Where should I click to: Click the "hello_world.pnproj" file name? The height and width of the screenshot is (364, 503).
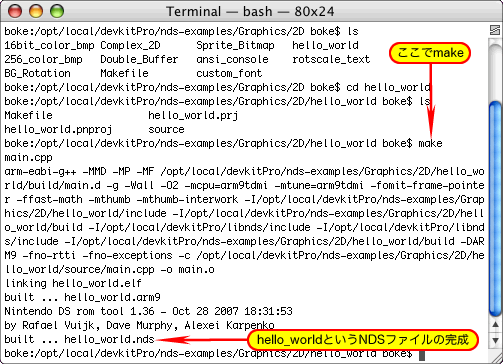pyautogui.click(x=58, y=130)
